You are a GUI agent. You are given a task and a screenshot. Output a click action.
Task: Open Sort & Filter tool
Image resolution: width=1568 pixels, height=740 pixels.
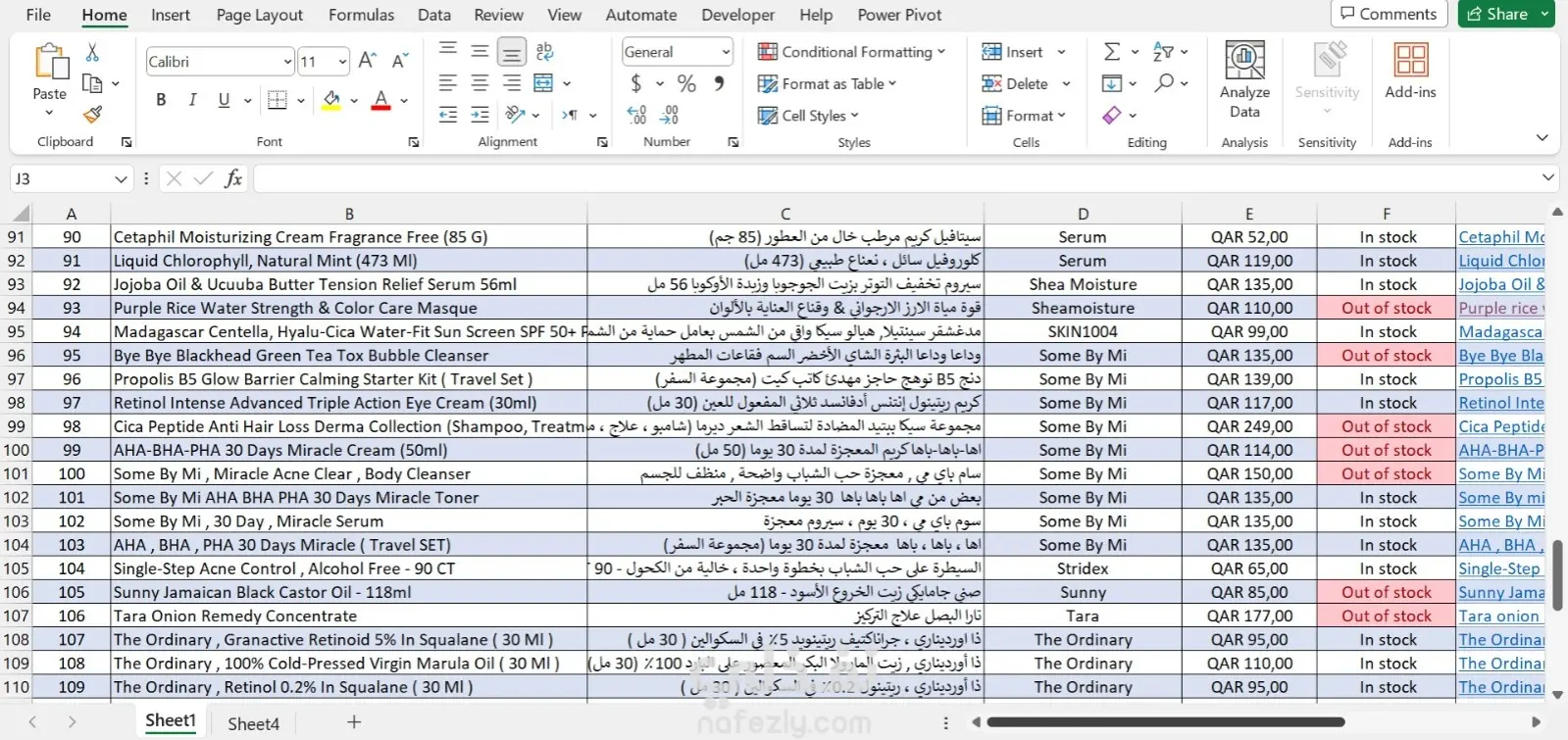pyautogui.click(x=1163, y=52)
